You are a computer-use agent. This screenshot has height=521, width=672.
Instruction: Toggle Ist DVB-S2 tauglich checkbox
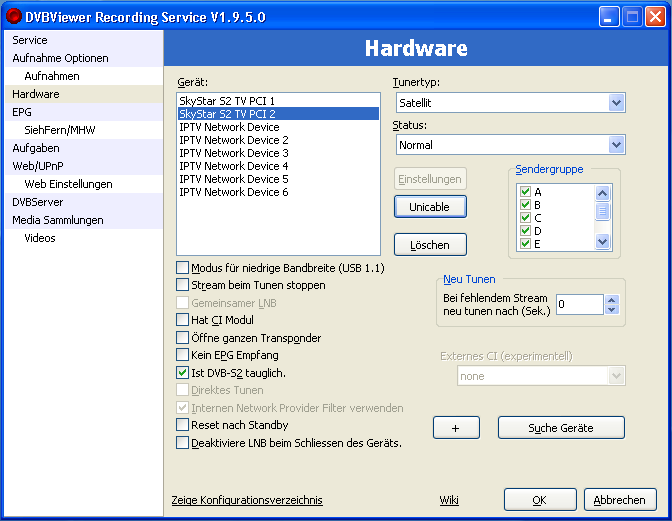[182, 373]
